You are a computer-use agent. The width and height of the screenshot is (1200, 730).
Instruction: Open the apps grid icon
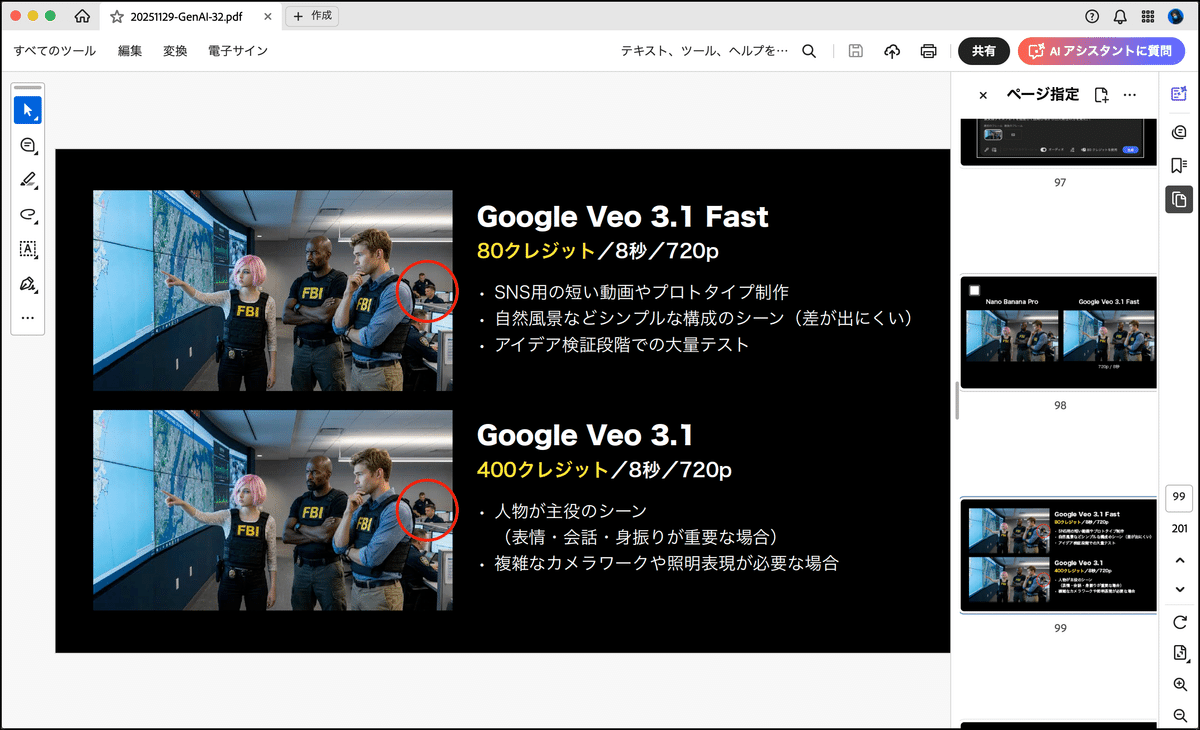coord(1148,16)
